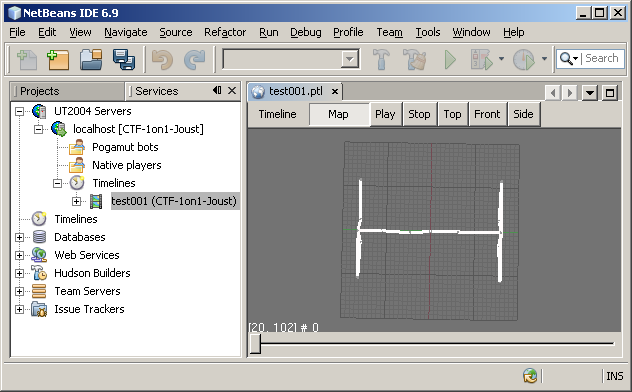
Task: Toggle the Map view button
Action: 339,114
